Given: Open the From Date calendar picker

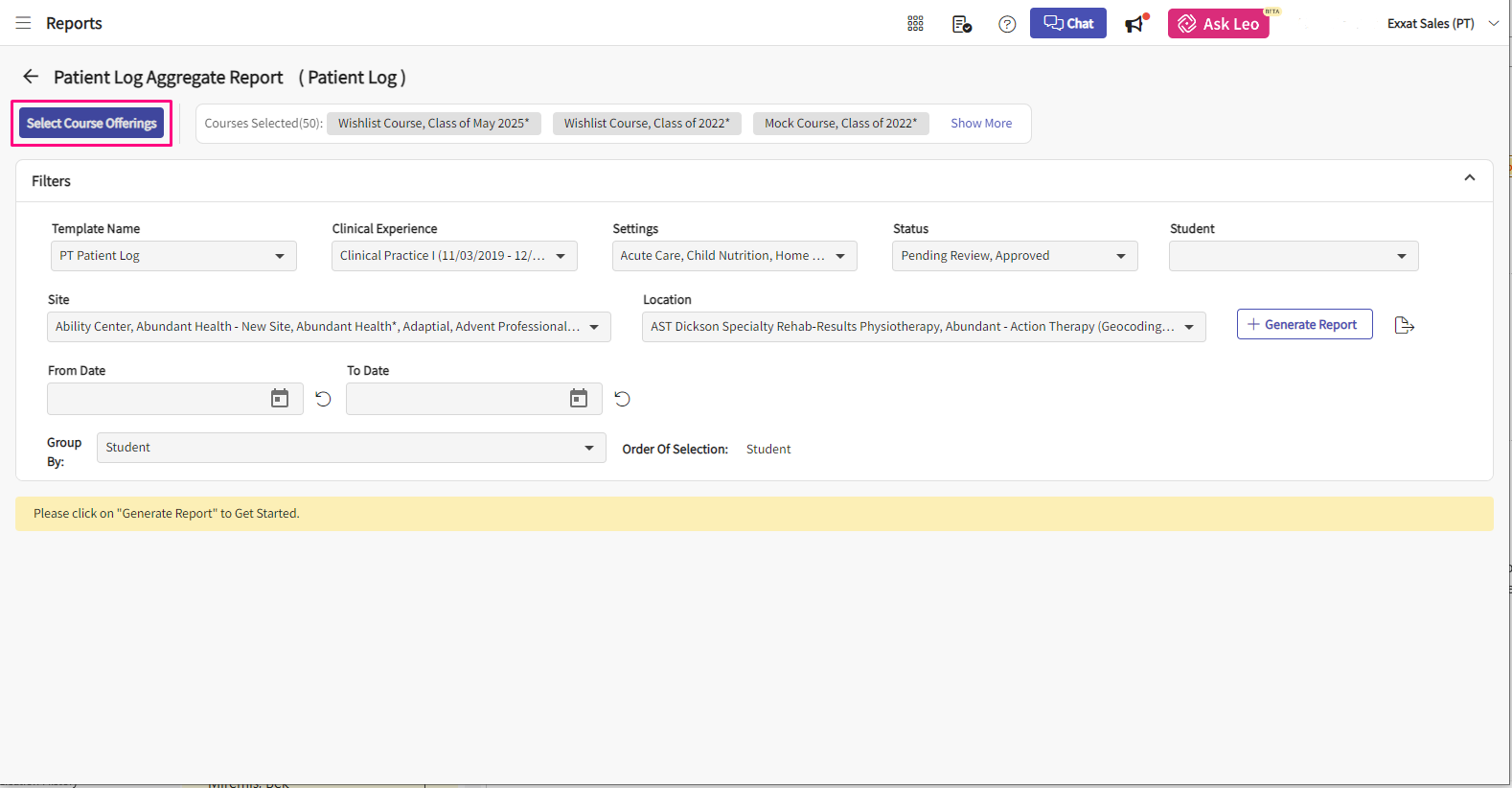Looking at the screenshot, I should [x=280, y=399].
